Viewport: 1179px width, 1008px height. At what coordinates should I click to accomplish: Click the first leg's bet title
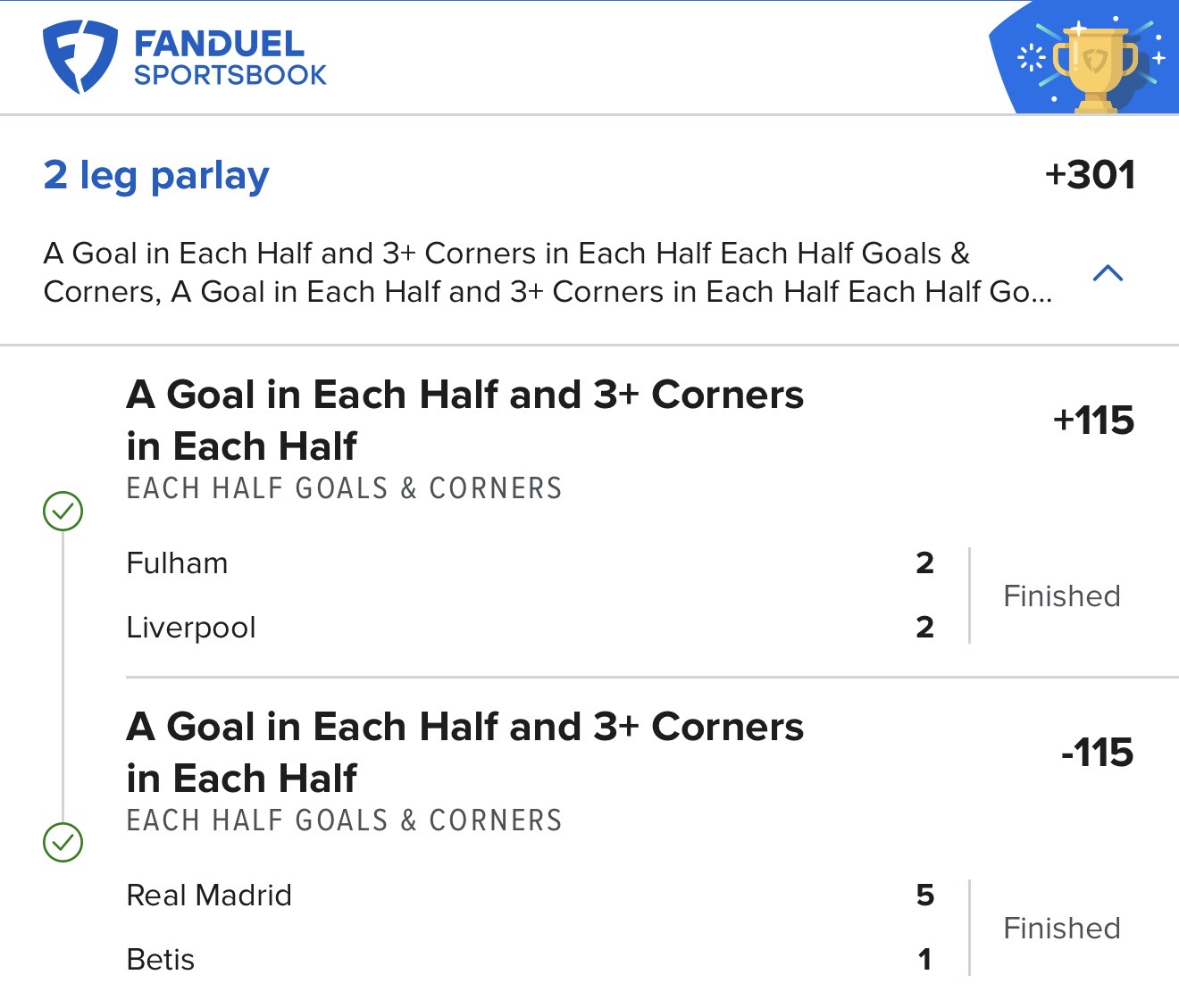coord(464,420)
